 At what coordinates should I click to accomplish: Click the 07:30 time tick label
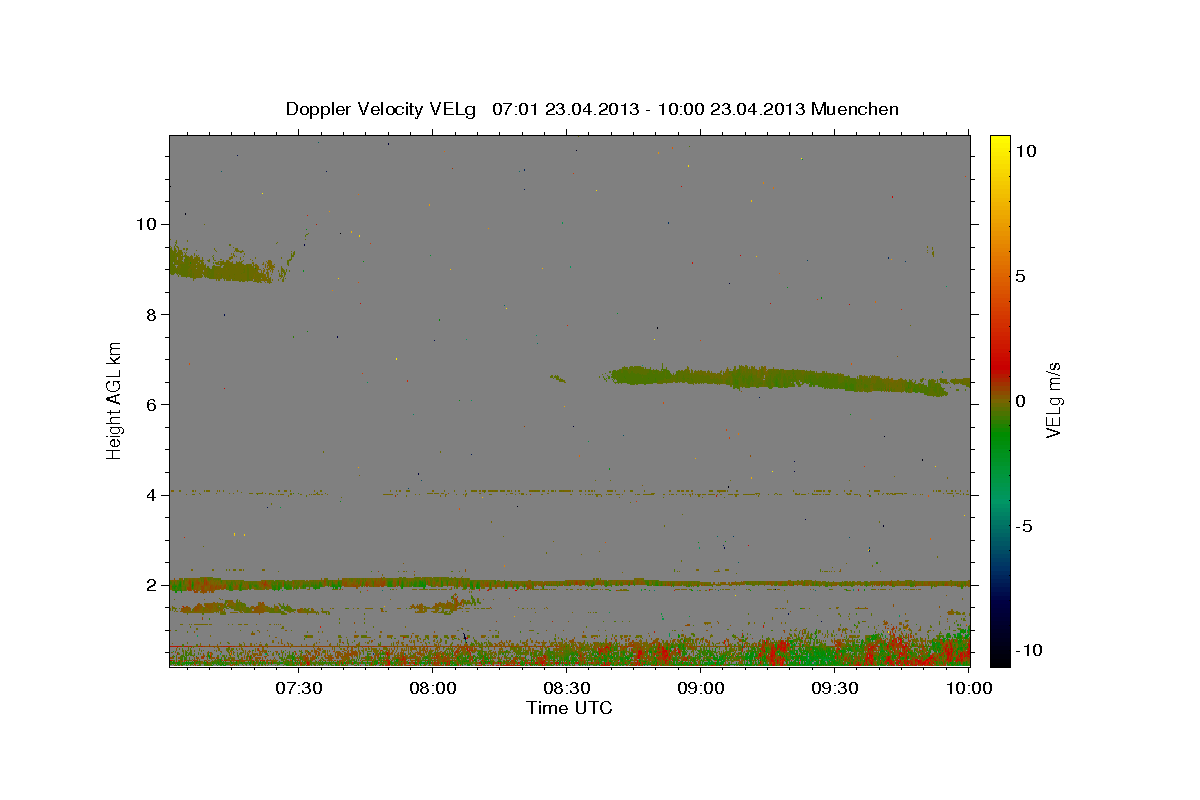pos(298,688)
